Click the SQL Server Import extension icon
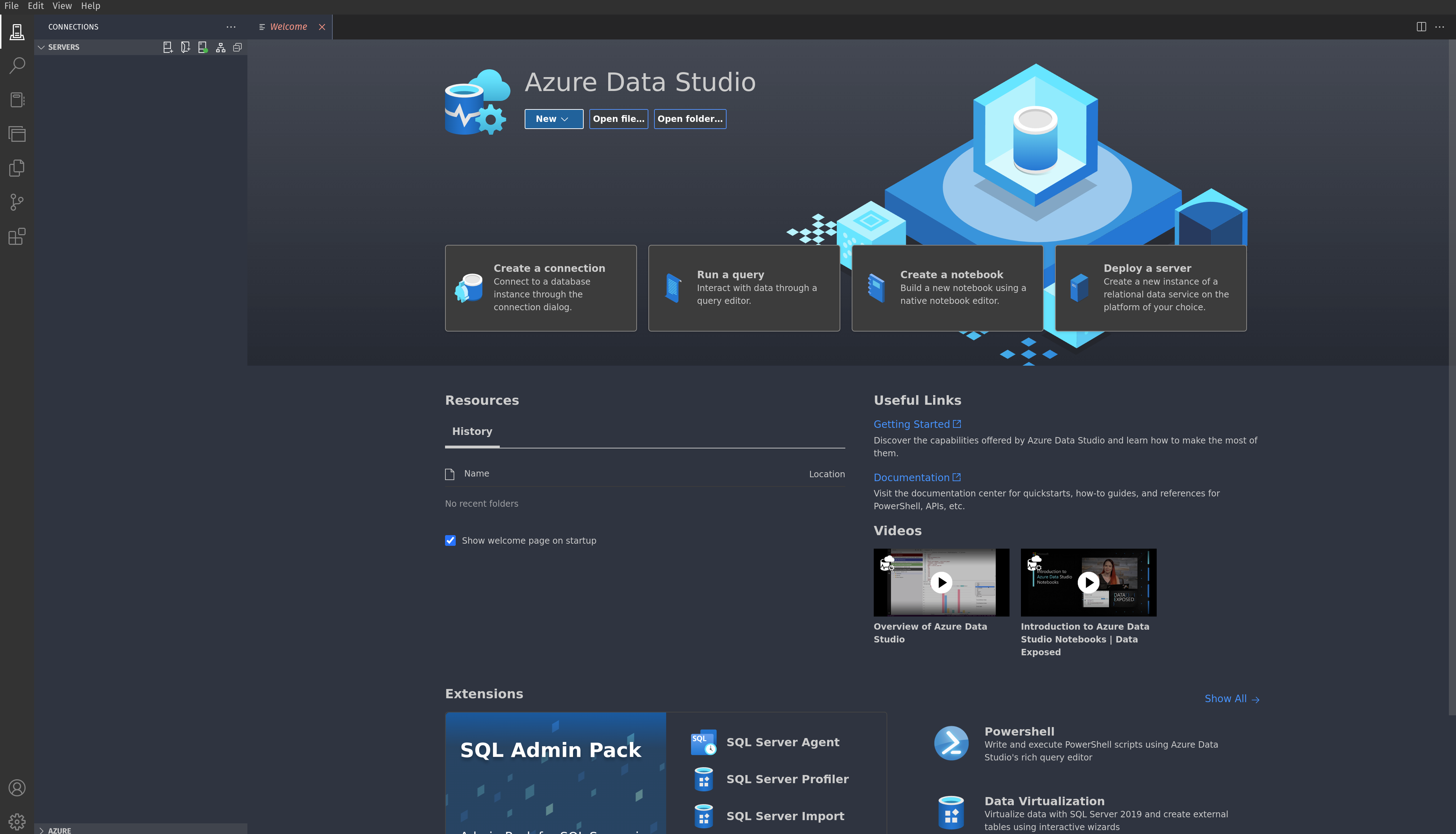 [703, 816]
